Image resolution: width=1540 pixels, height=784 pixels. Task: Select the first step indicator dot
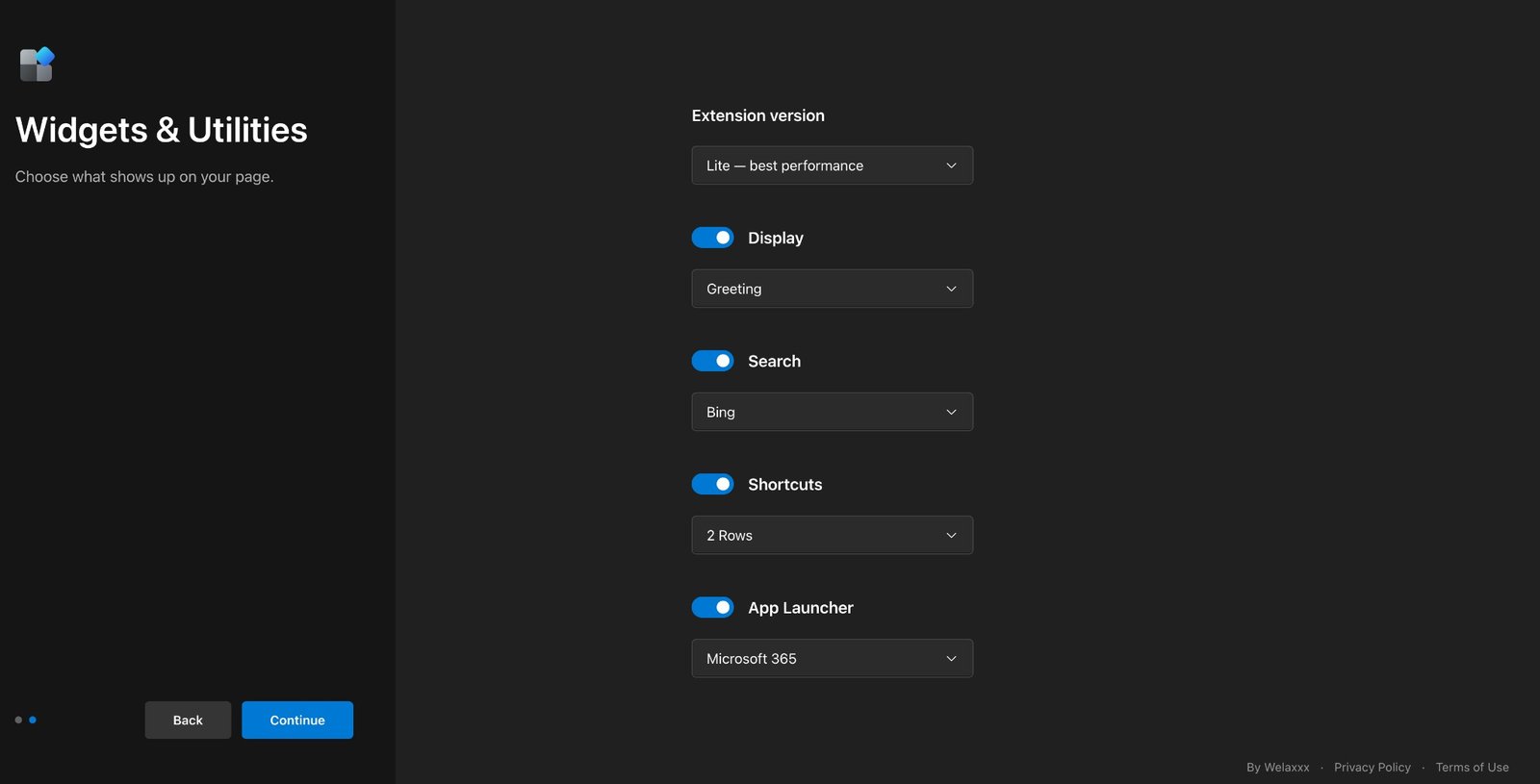point(18,720)
